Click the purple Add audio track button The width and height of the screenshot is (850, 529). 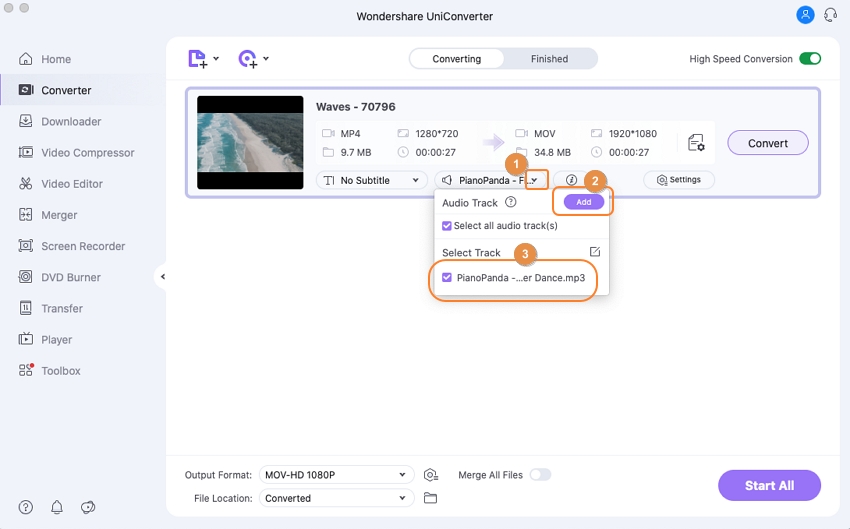584,202
